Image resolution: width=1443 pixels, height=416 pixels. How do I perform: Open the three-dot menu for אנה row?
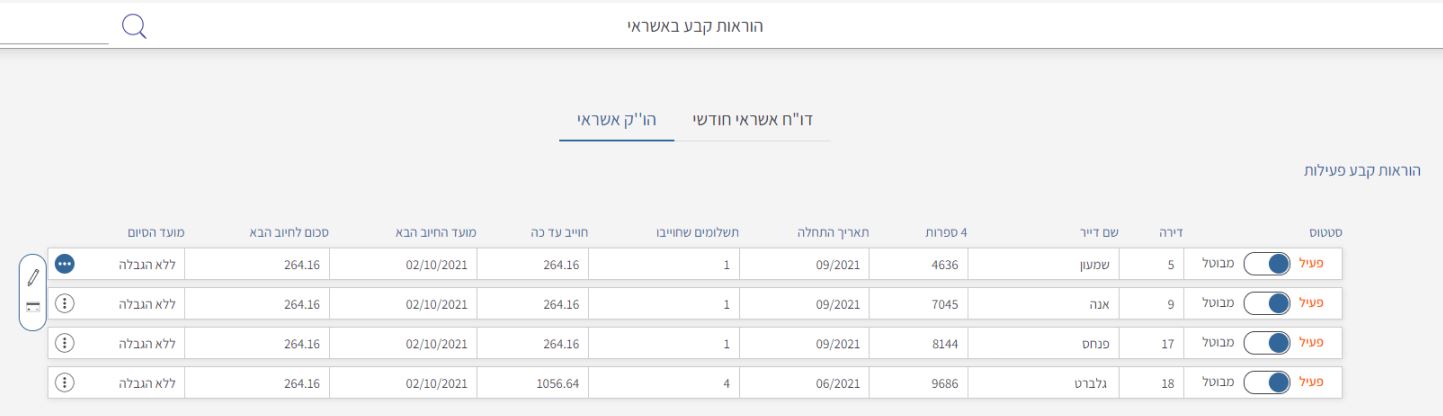tap(65, 304)
